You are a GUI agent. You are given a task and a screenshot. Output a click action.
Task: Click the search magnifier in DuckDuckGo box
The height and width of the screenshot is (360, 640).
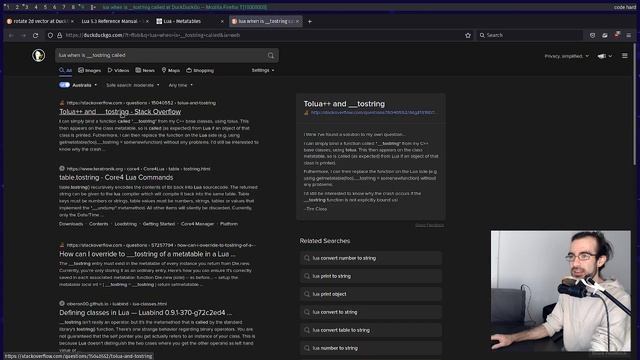(271, 56)
